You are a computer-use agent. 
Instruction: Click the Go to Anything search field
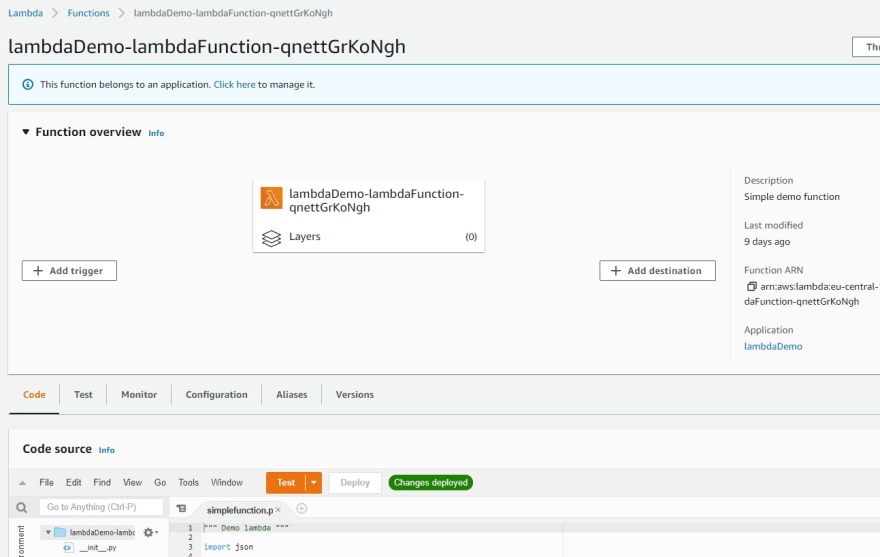[101, 507]
